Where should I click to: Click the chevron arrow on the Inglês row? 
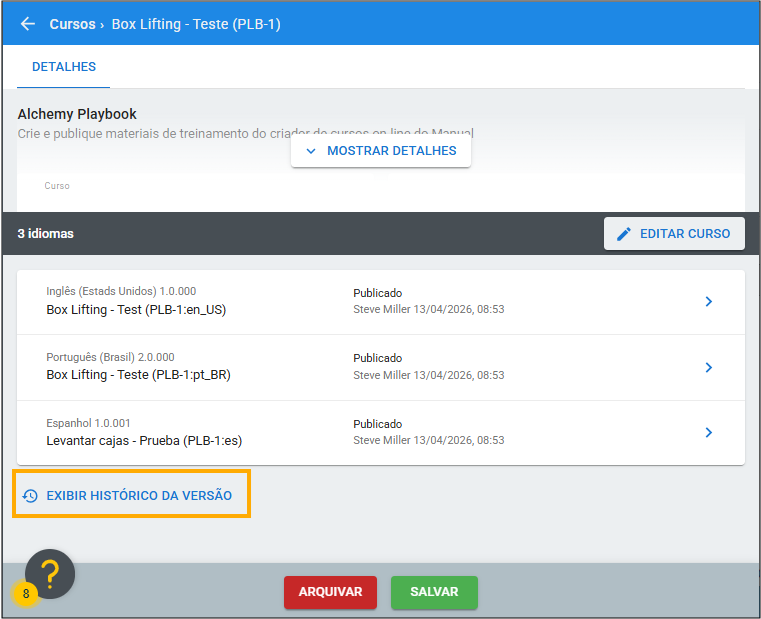pos(708,301)
